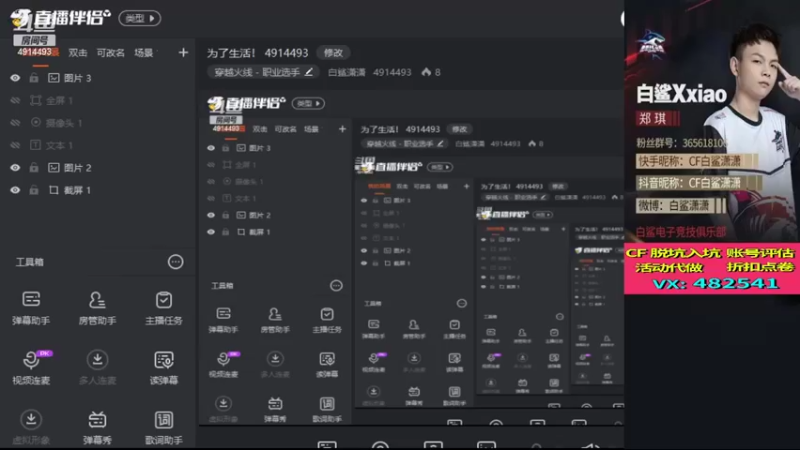The width and height of the screenshot is (800, 450).
Task: Click the image type icon of 图片 2
Action: pyautogui.click(x=54, y=168)
